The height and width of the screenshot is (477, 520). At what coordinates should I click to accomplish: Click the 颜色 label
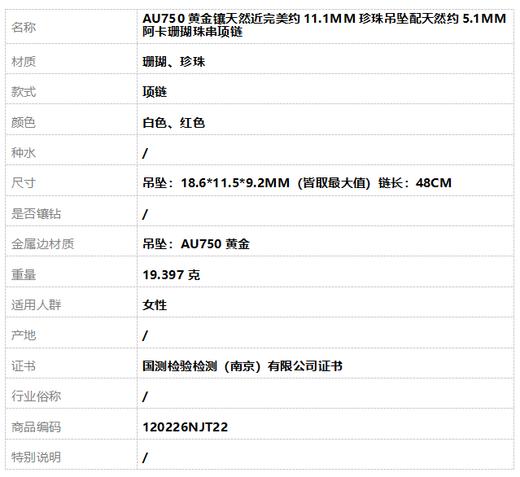click(23, 123)
